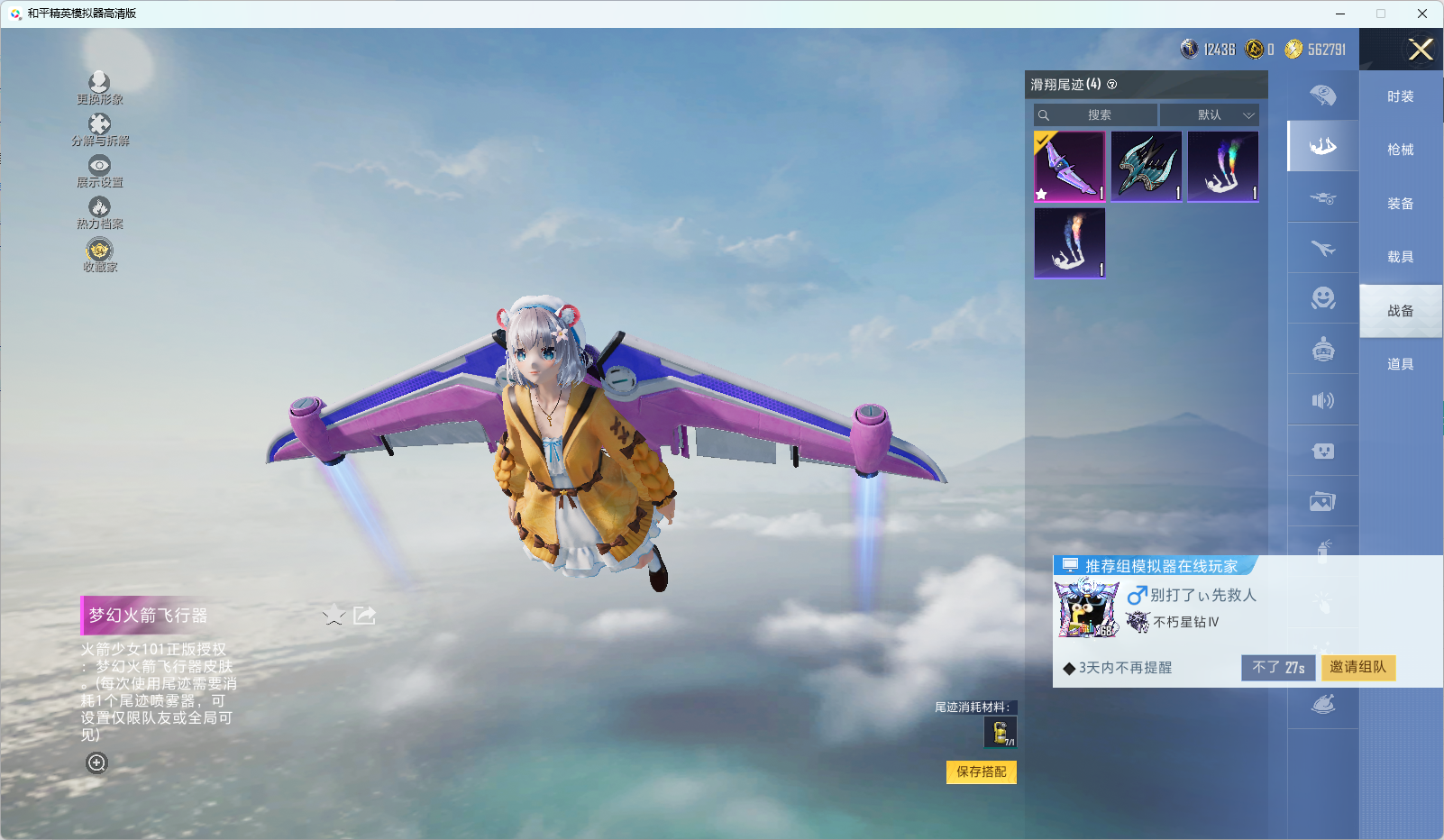Open the smiley emote category icon

tap(1323, 298)
